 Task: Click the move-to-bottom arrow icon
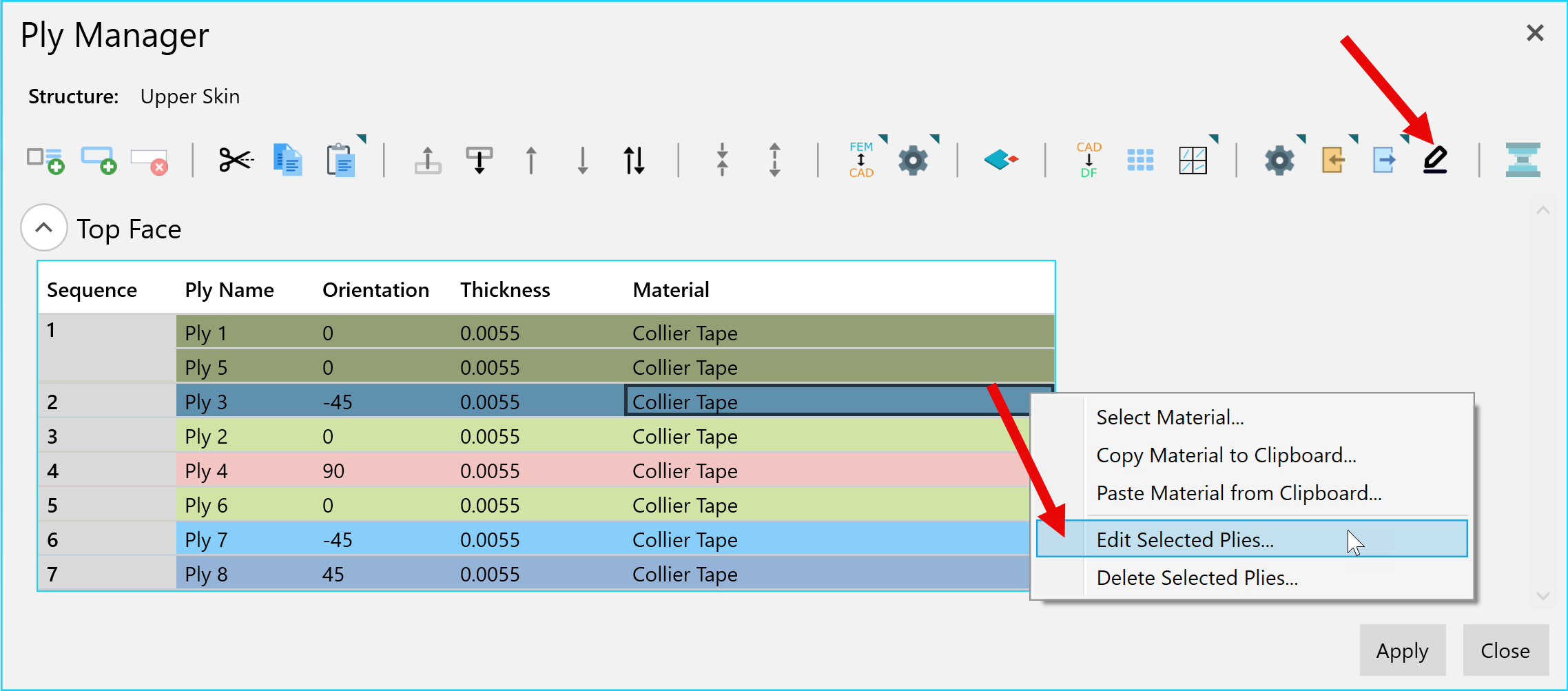479,160
